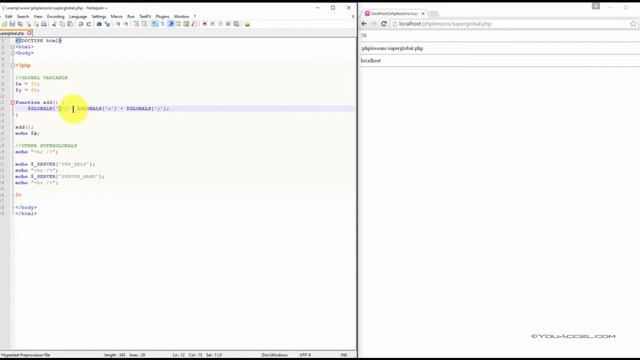Open the Search menu
This screenshot has height=360, width=640.
[23, 17]
